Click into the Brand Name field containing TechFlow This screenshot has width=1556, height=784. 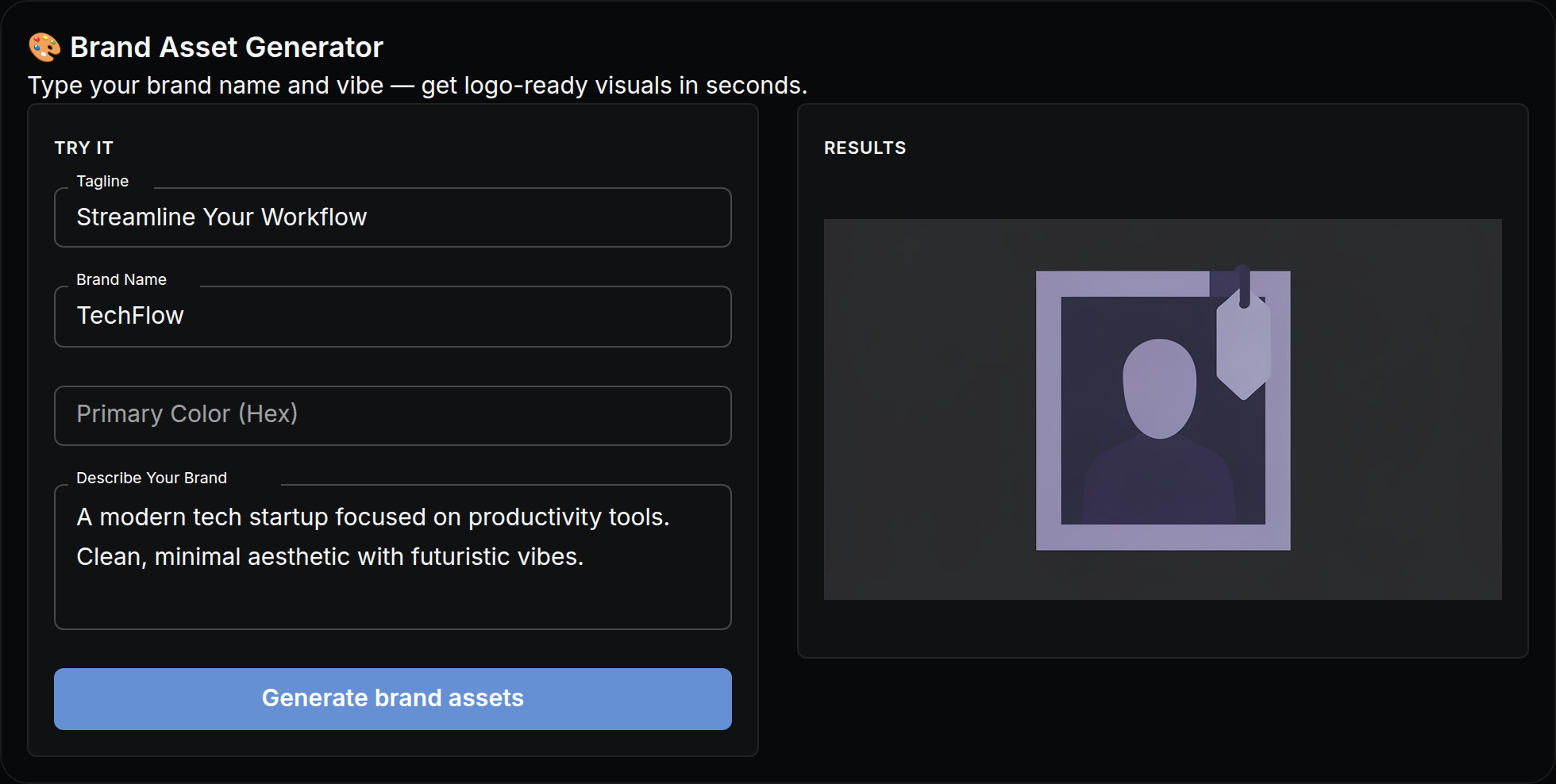pos(393,317)
